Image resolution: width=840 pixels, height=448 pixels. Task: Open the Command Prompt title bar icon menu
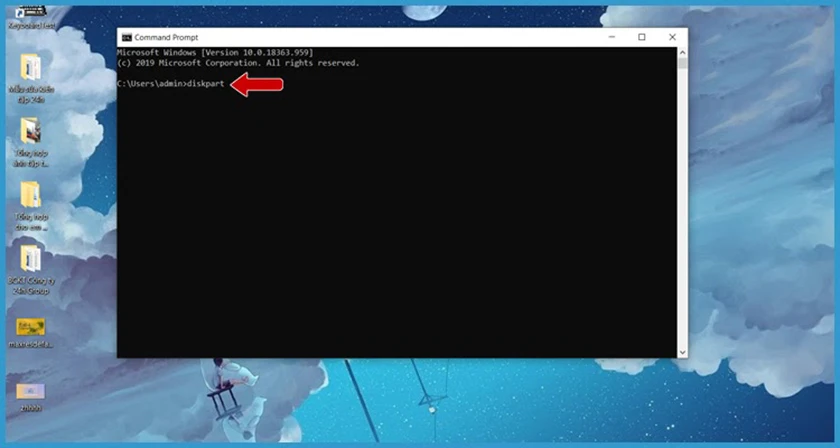127,38
